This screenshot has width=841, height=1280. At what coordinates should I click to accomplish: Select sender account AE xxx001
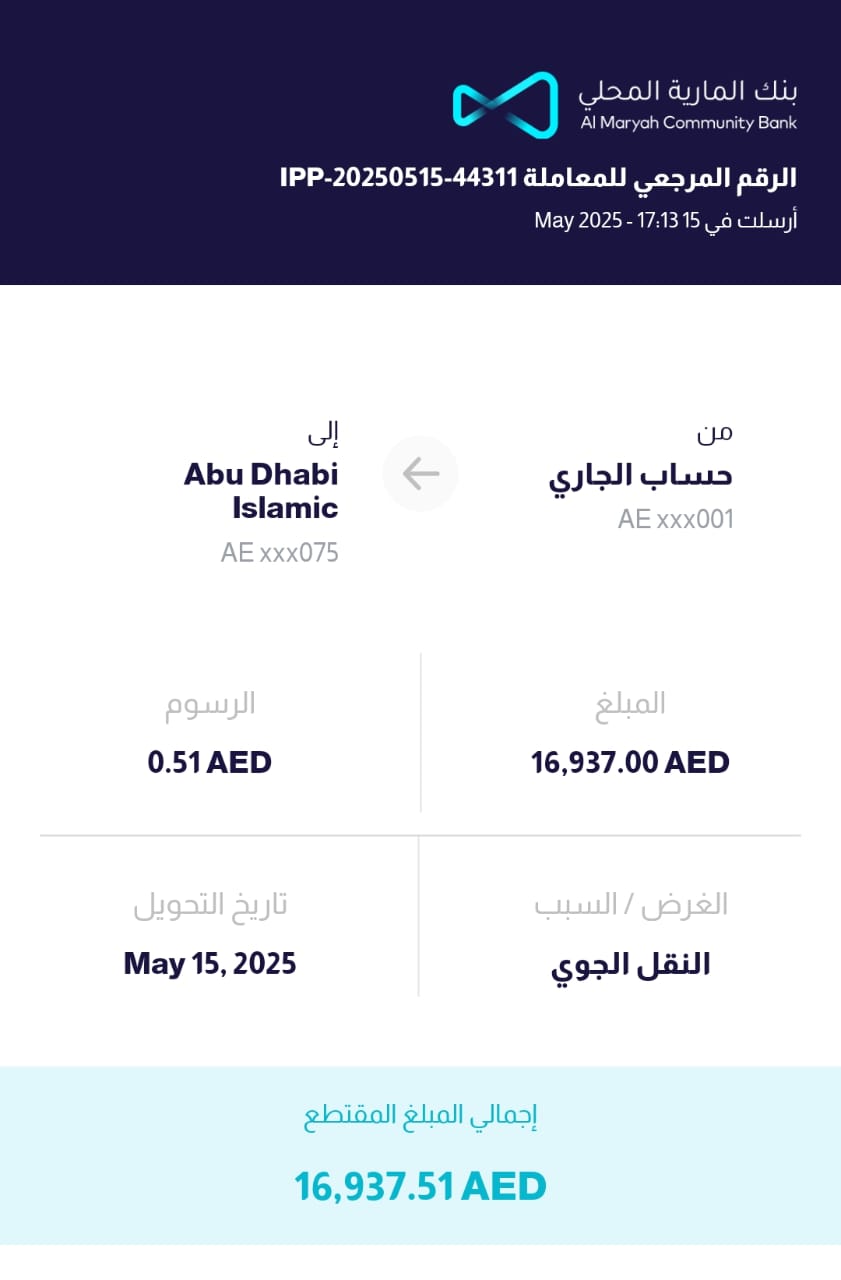[675, 519]
